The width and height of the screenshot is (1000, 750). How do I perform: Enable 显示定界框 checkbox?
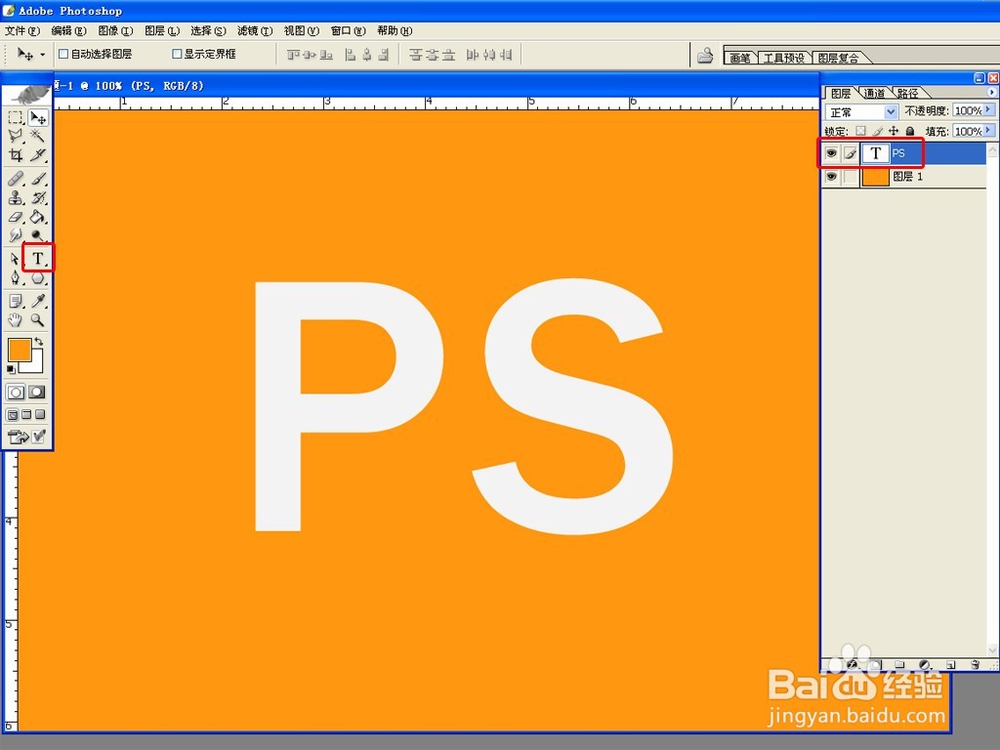point(177,54)
